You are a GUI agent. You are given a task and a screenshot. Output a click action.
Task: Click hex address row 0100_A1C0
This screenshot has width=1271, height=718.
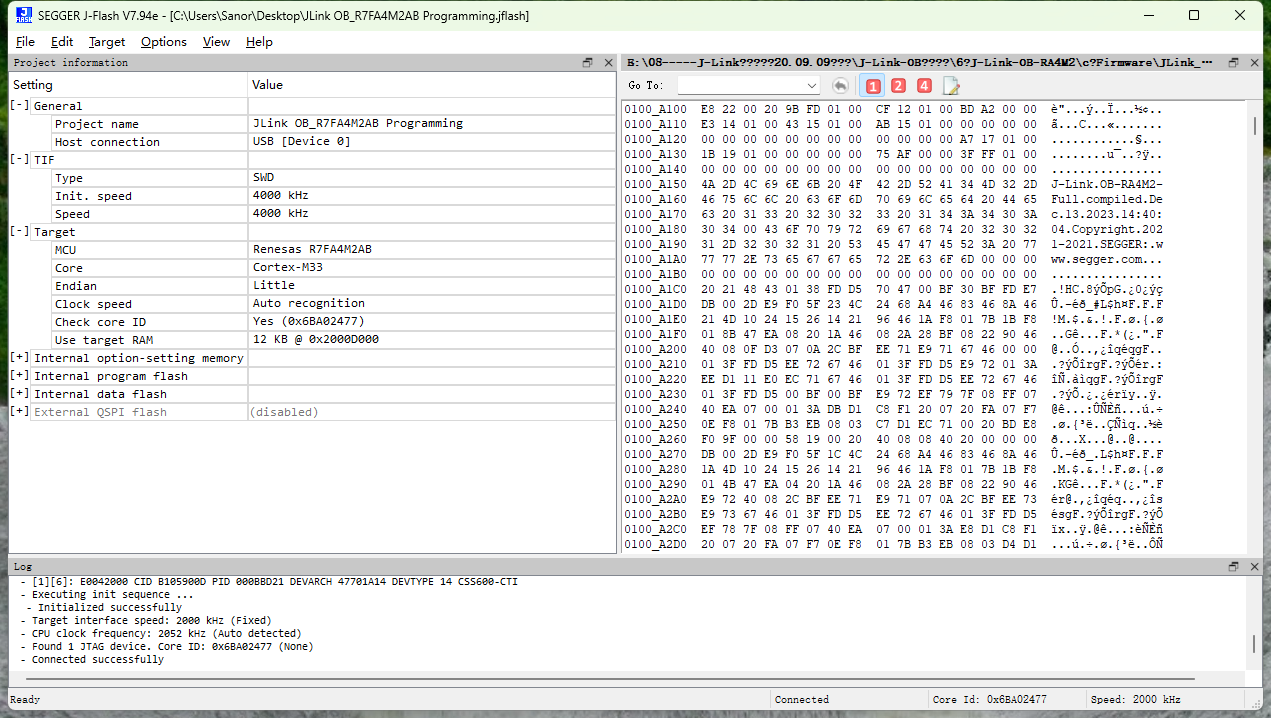tap(656, 289)
